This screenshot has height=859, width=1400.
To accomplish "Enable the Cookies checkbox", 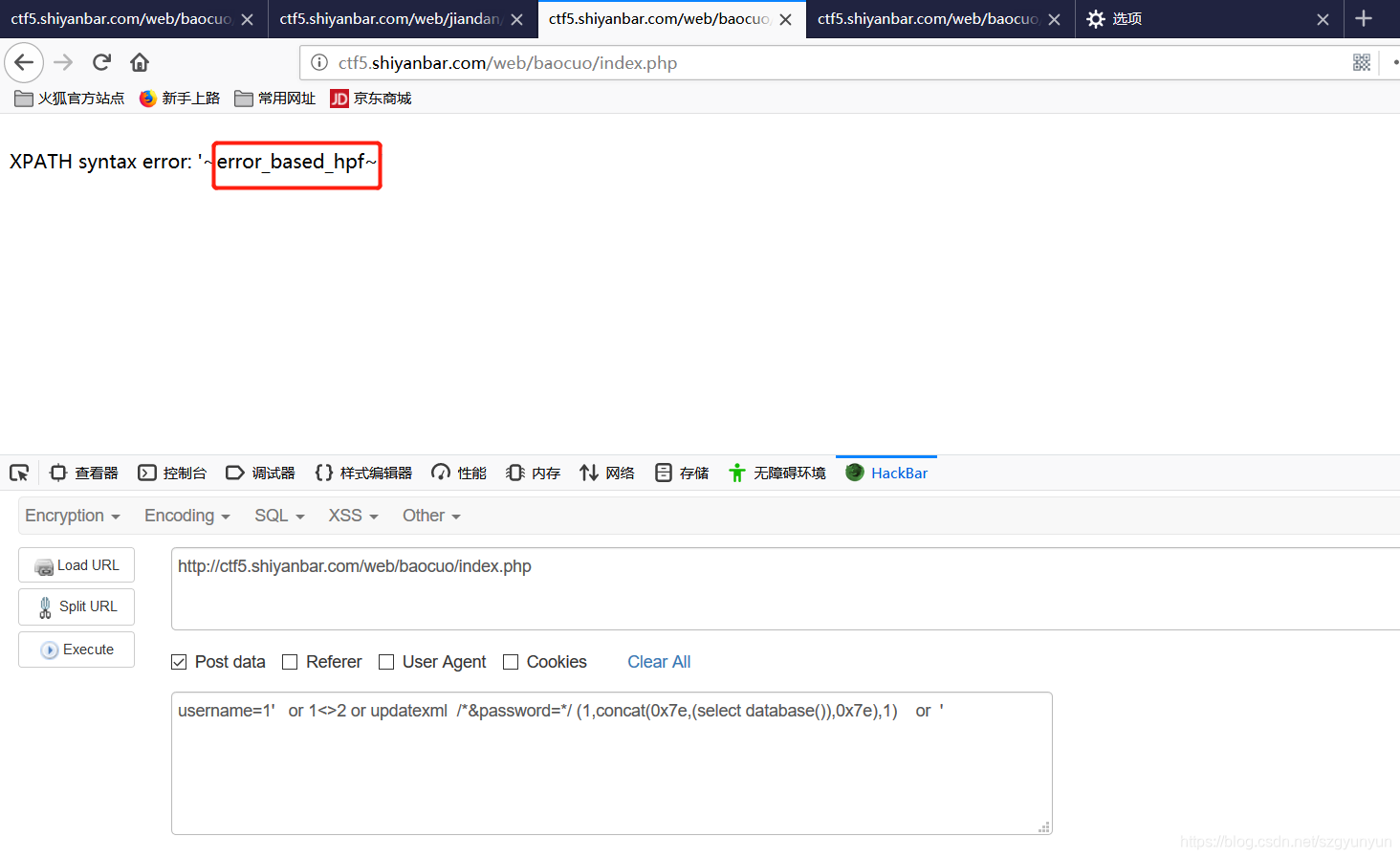I will [511, 662].
